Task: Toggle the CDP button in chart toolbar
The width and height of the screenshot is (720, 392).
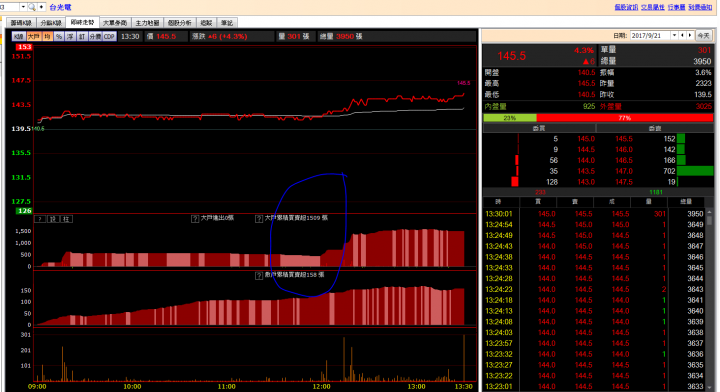Action: tap(109, 36)
